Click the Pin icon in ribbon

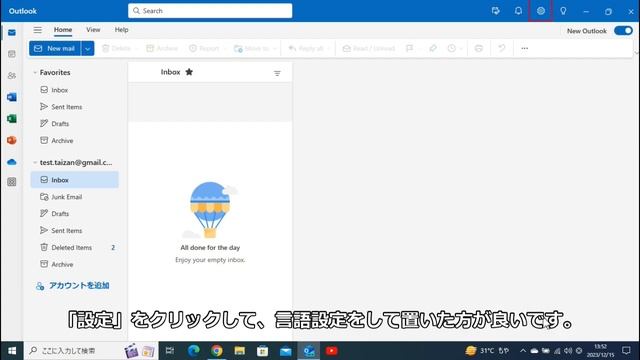[x=433, y=49]
